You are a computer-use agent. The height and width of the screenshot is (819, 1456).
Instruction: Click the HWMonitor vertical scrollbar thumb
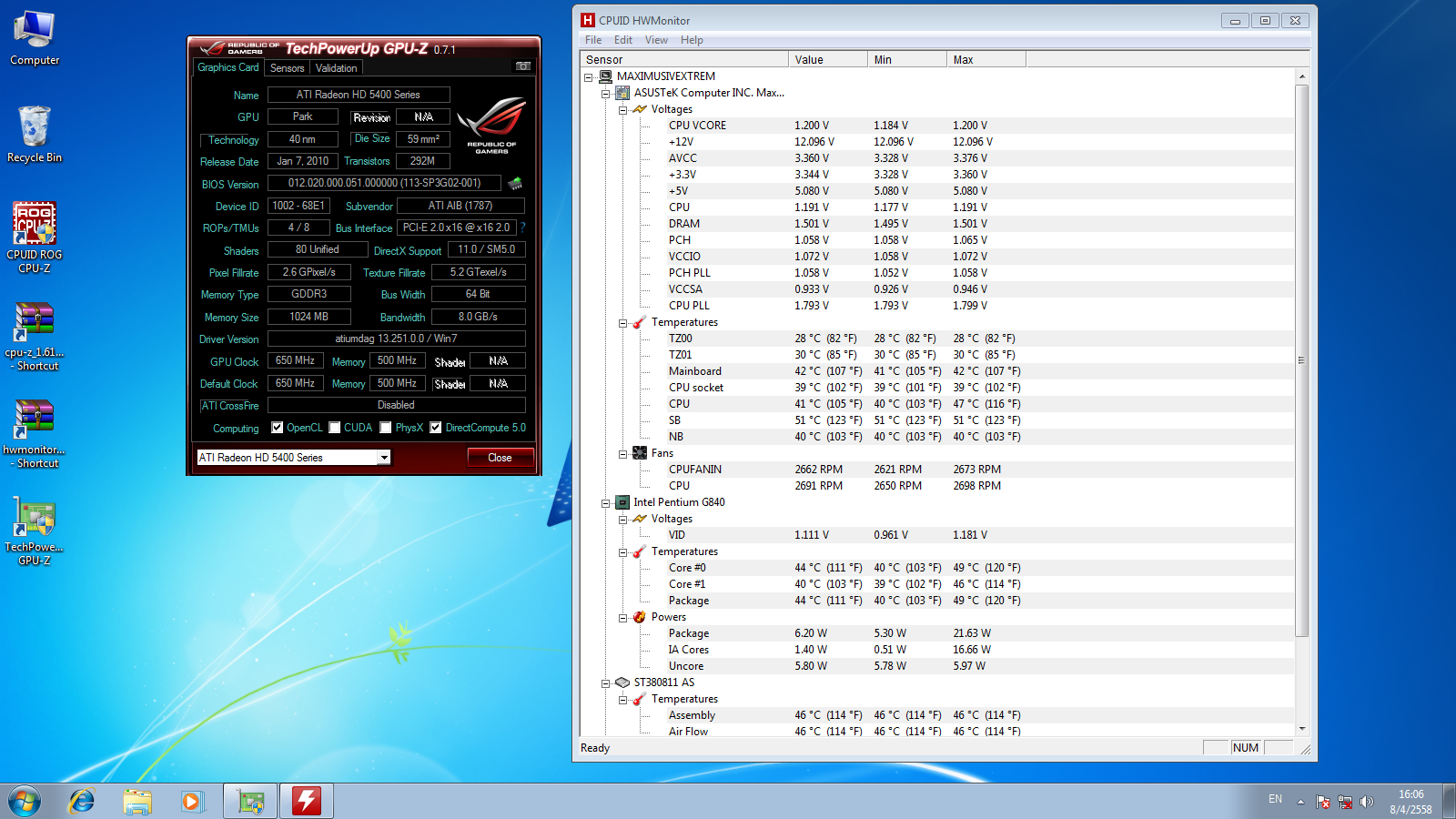pyautogui.click(x=1302, y=360)
